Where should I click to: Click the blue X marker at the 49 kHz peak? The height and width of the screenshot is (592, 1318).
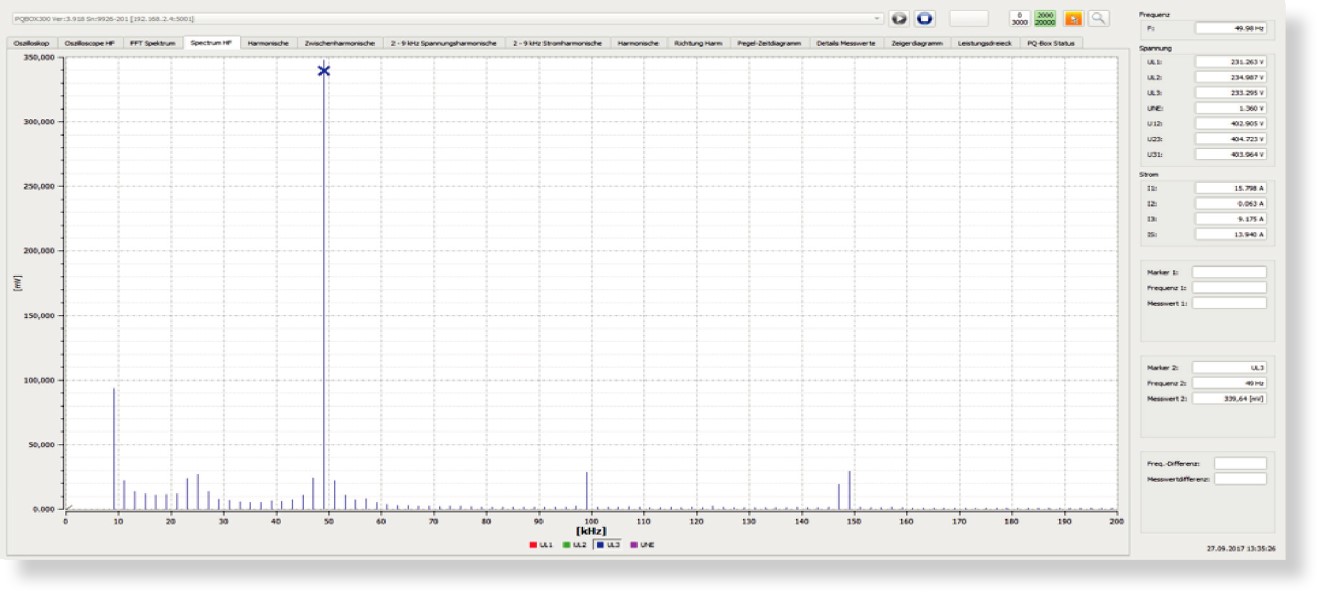(323, 70)
